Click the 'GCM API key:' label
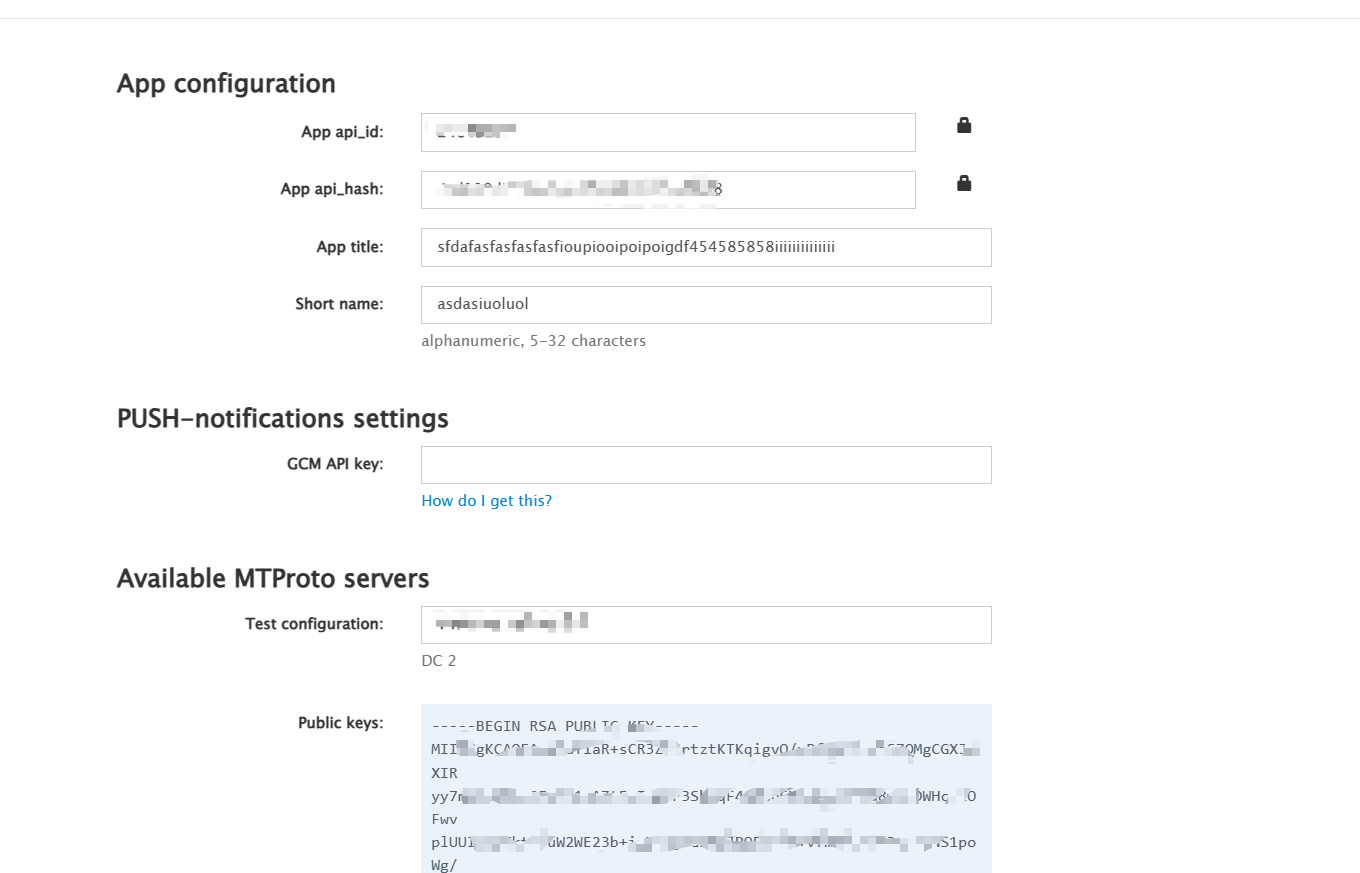1360x873 pixels. [335, 464]
